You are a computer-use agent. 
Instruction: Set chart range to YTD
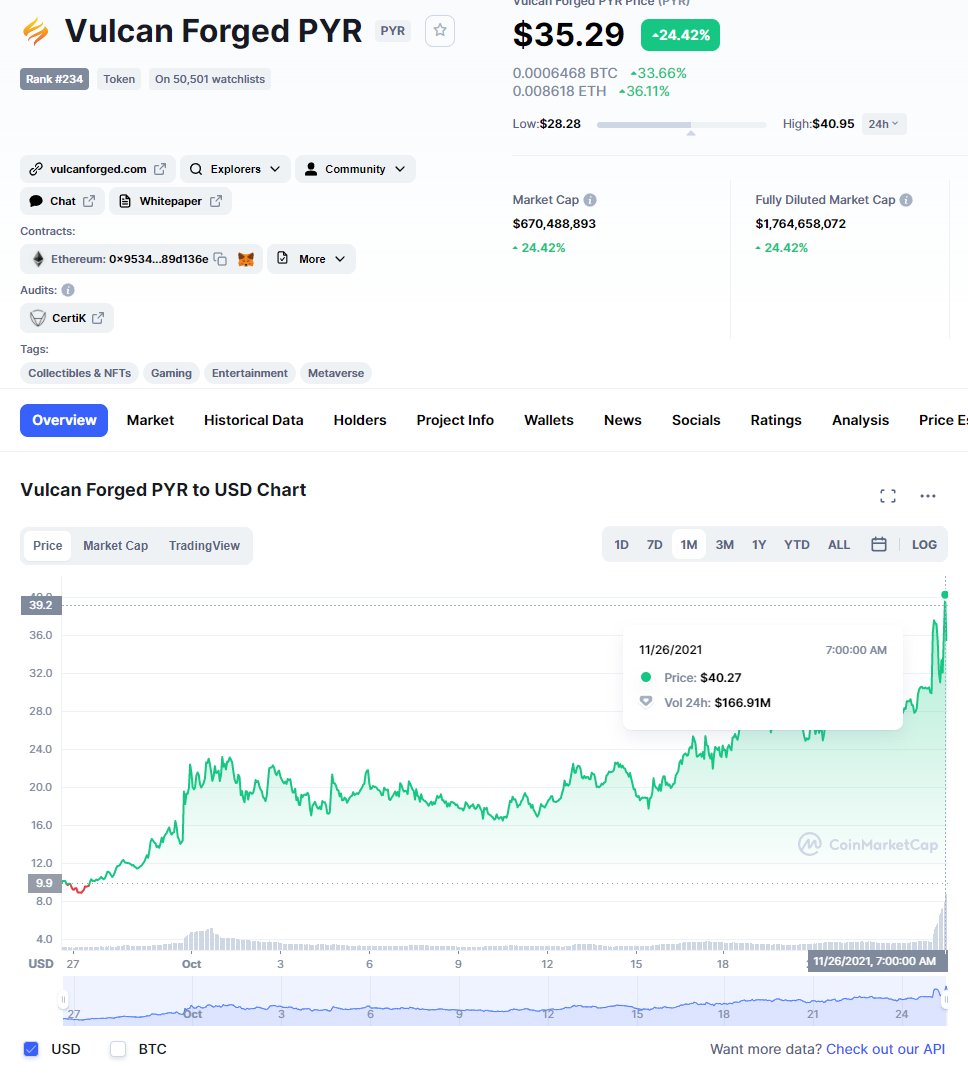point(797,545)
